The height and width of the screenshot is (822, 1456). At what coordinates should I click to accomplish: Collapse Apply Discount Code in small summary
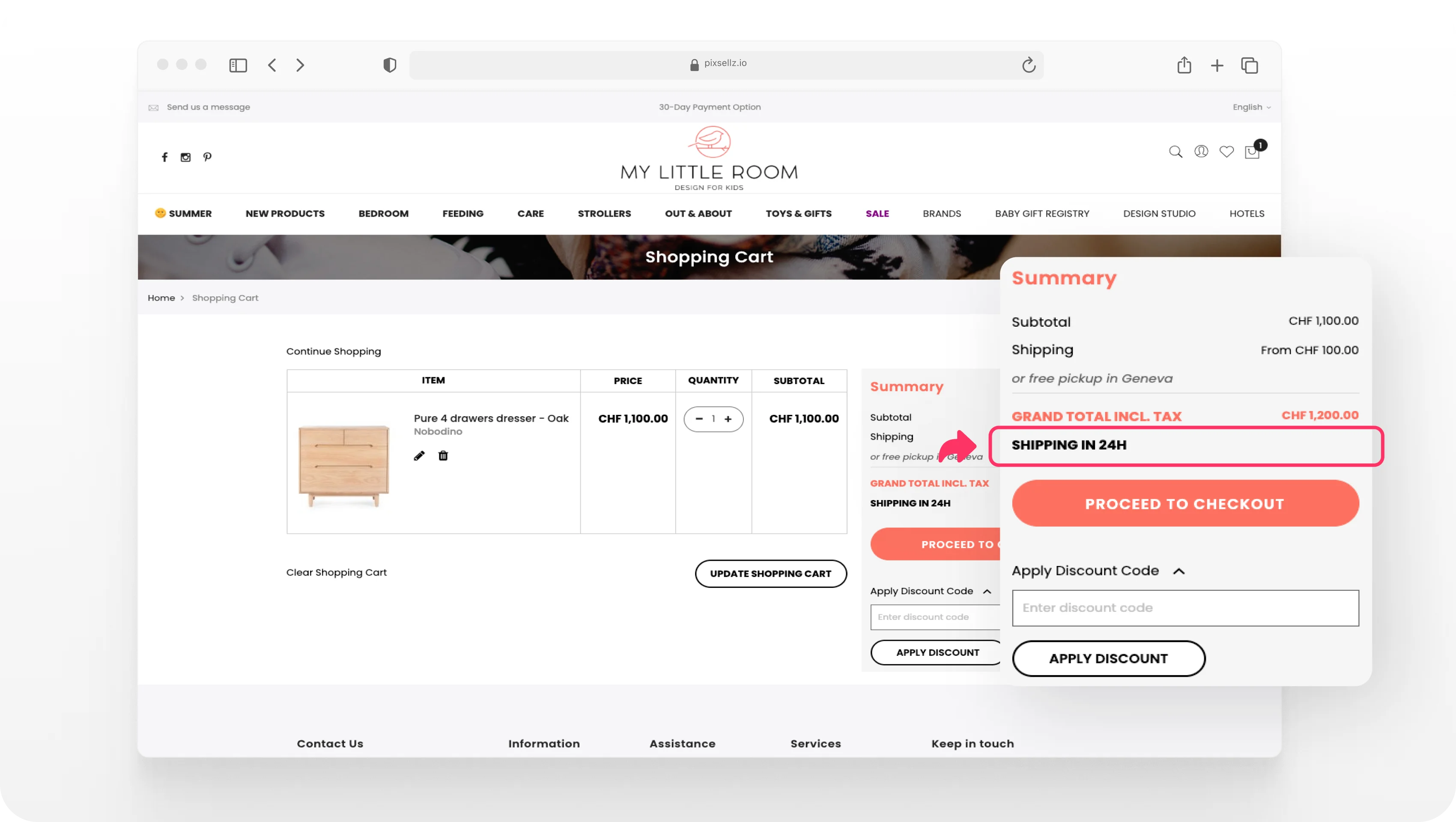click(x=987, y=591)
